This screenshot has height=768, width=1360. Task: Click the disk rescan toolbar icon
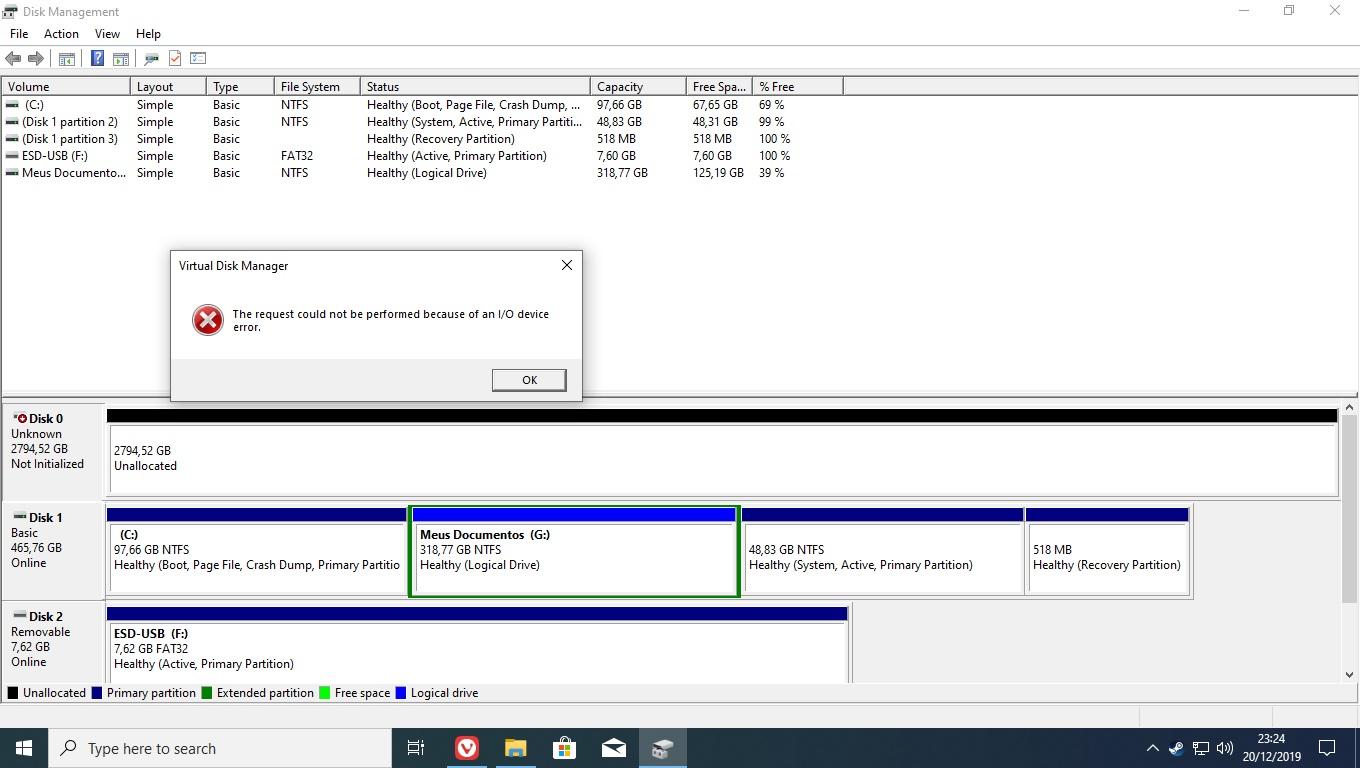152,59
